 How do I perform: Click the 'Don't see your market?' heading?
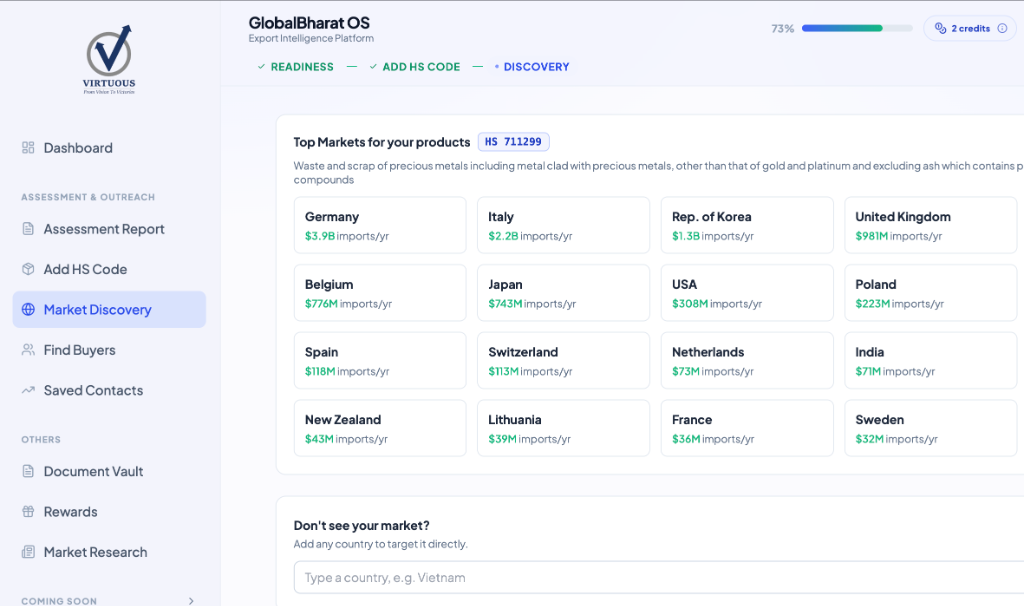point(362,526)
